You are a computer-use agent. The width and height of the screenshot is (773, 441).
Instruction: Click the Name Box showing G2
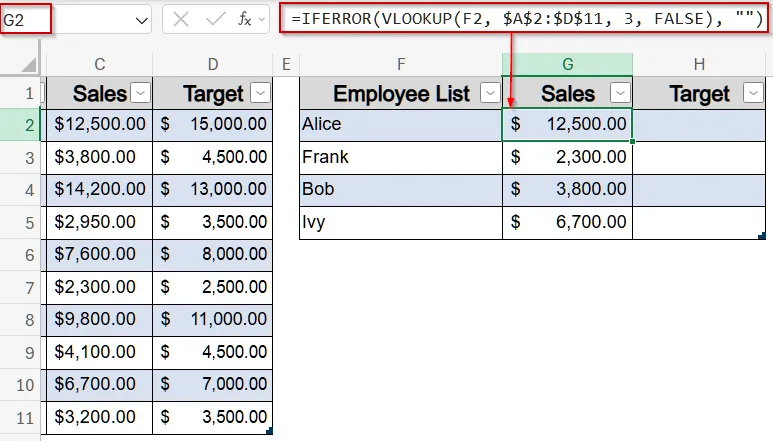(x=26, y=20)
